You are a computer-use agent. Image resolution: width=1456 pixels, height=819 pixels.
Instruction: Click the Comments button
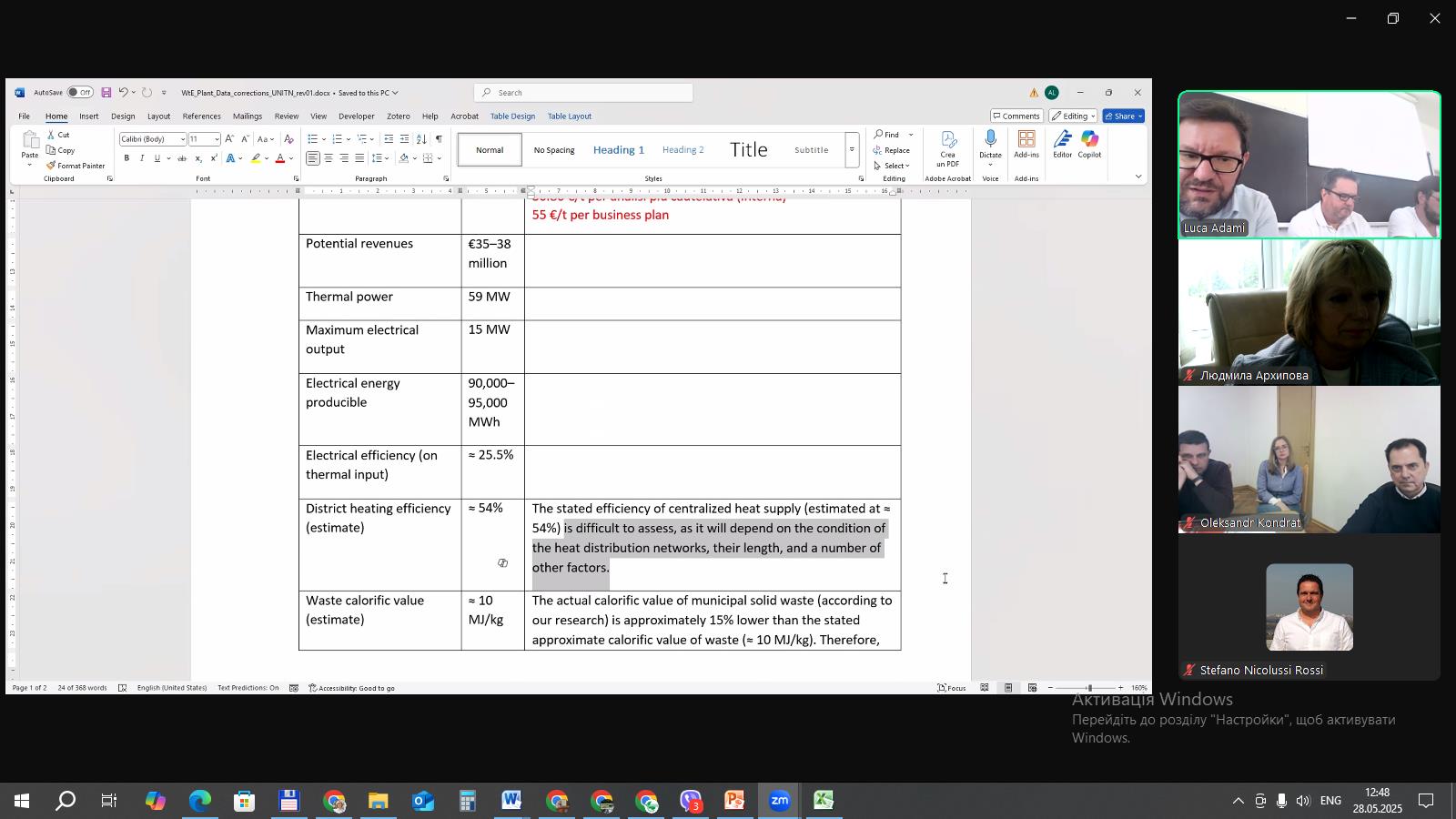pos(1016,116)
